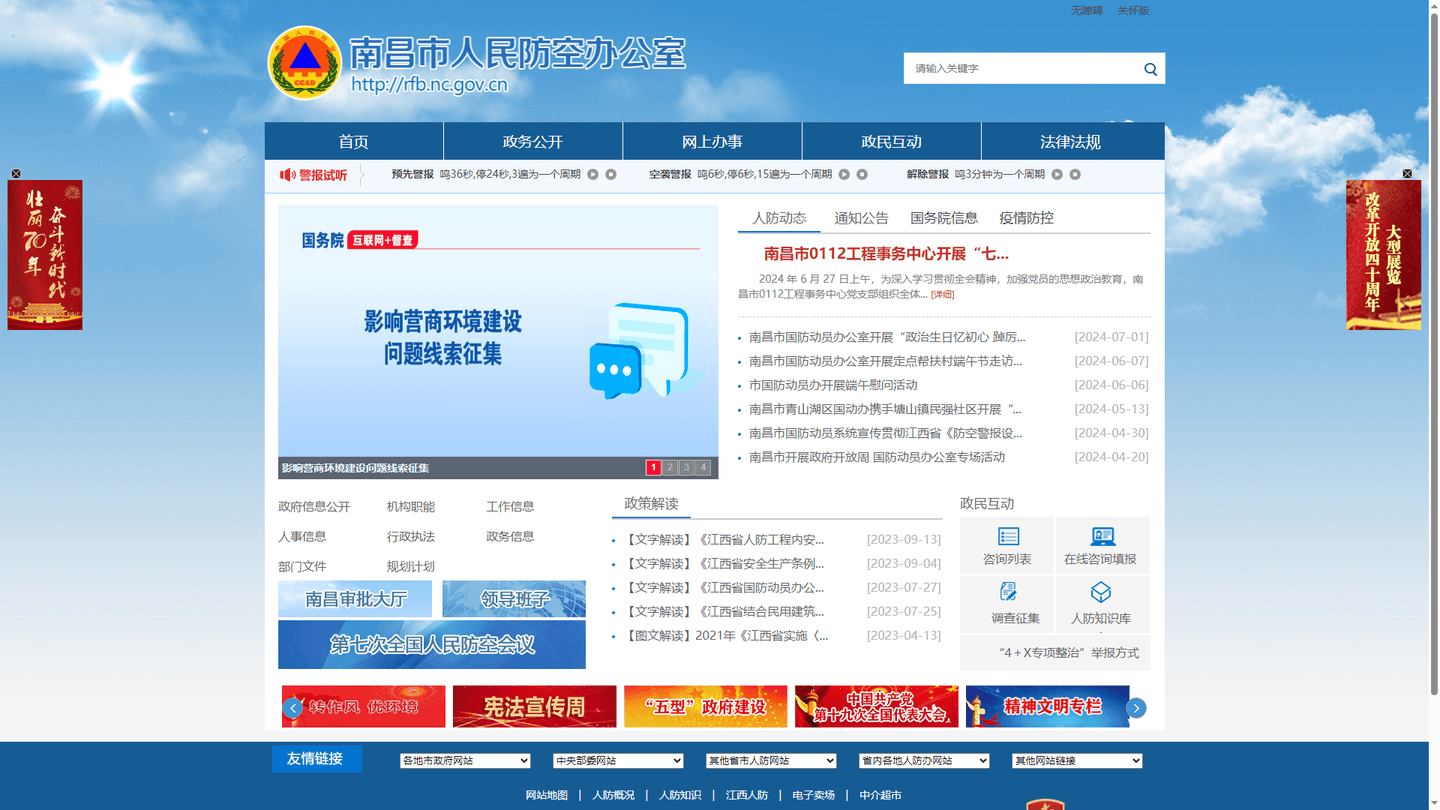This screenshot has height=810, width=1440.
Task: Switch to slide 1 in slideshow
Action: point(653,467)
